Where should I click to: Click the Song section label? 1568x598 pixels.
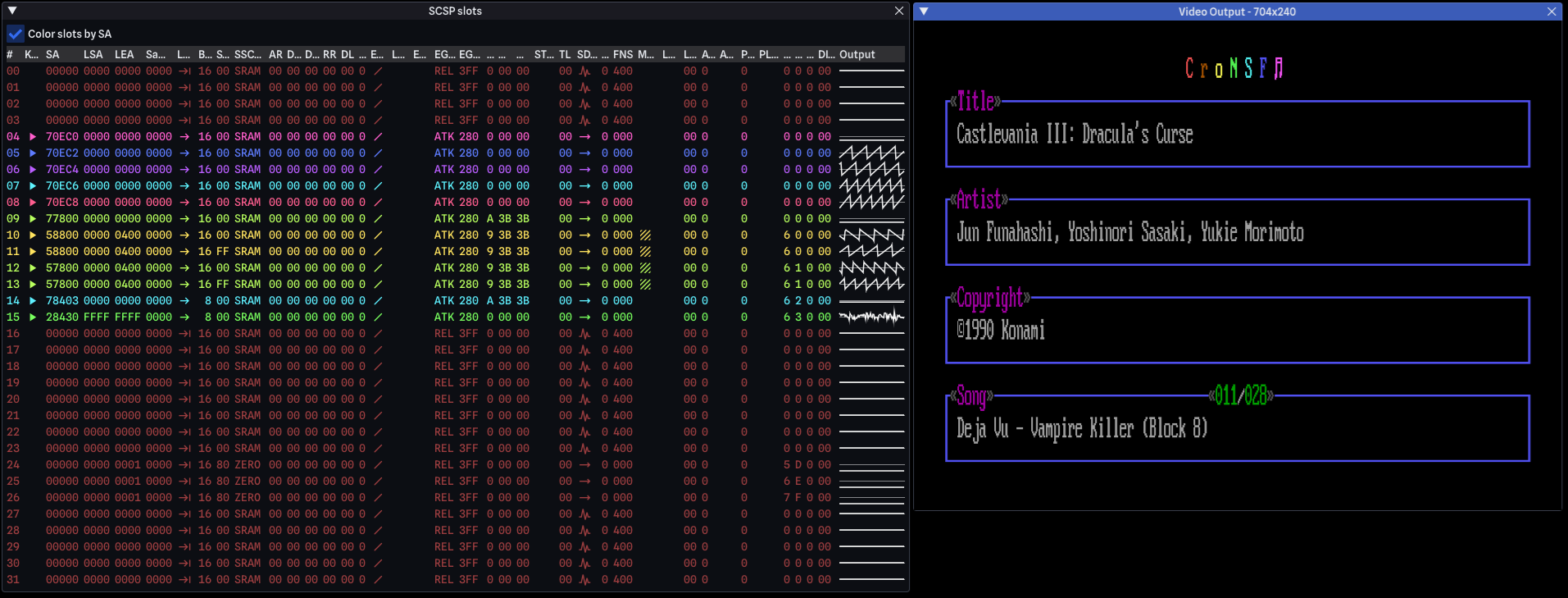pos(971,397)
